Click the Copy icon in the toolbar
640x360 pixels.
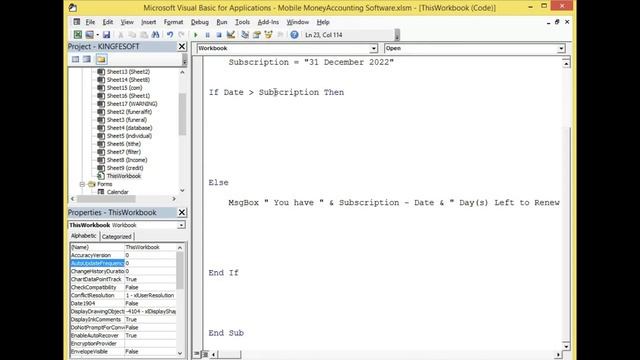132,35
